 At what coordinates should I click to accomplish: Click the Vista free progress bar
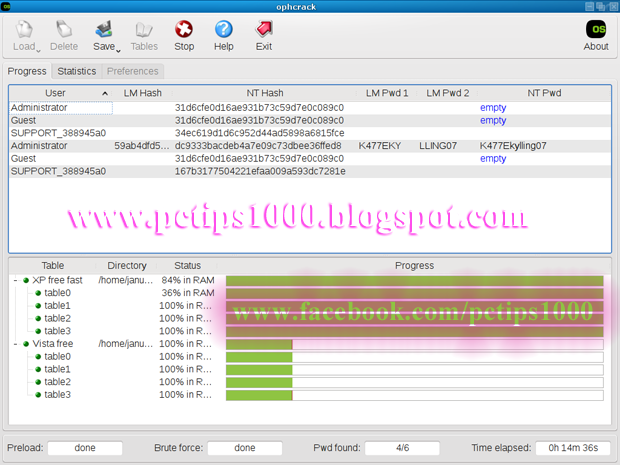coord(414,344)
